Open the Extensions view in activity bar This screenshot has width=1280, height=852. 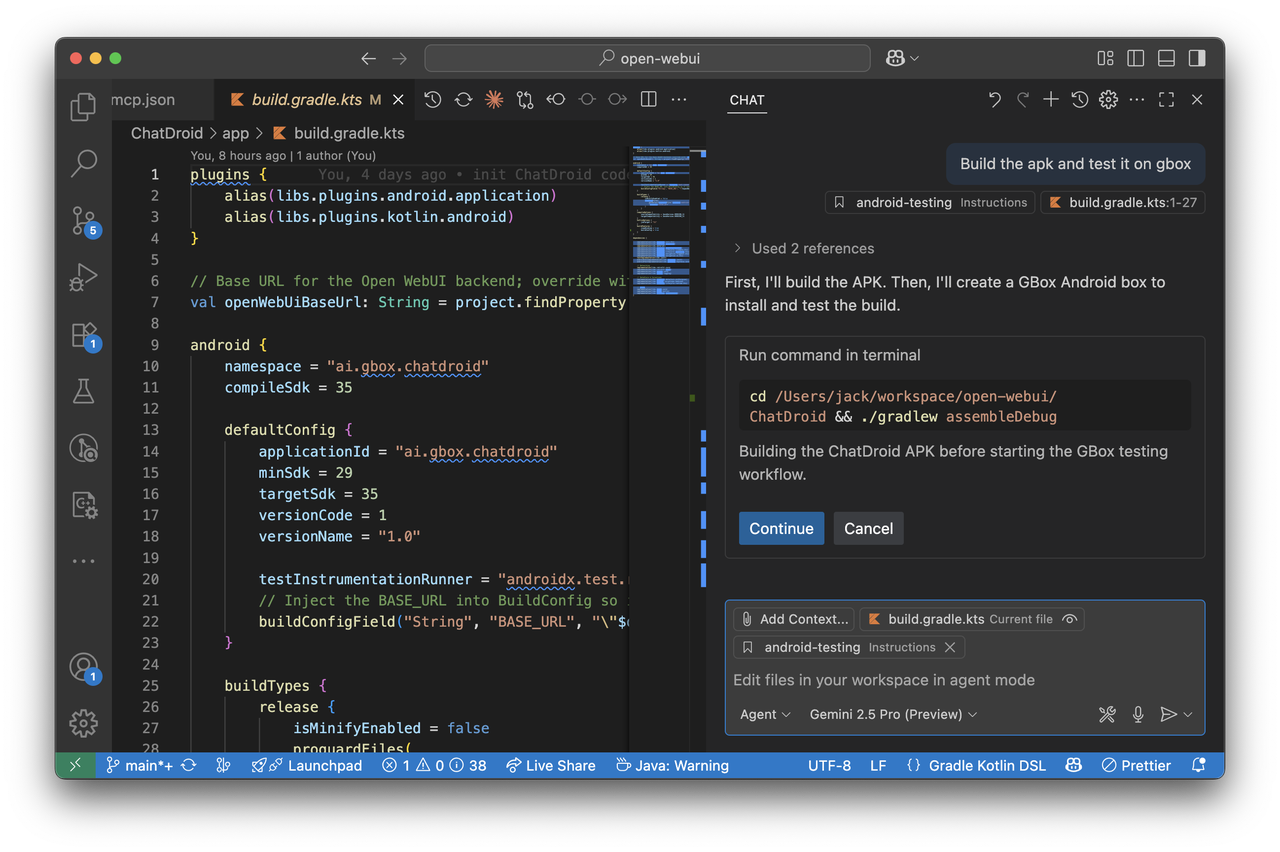coord(84,335)
